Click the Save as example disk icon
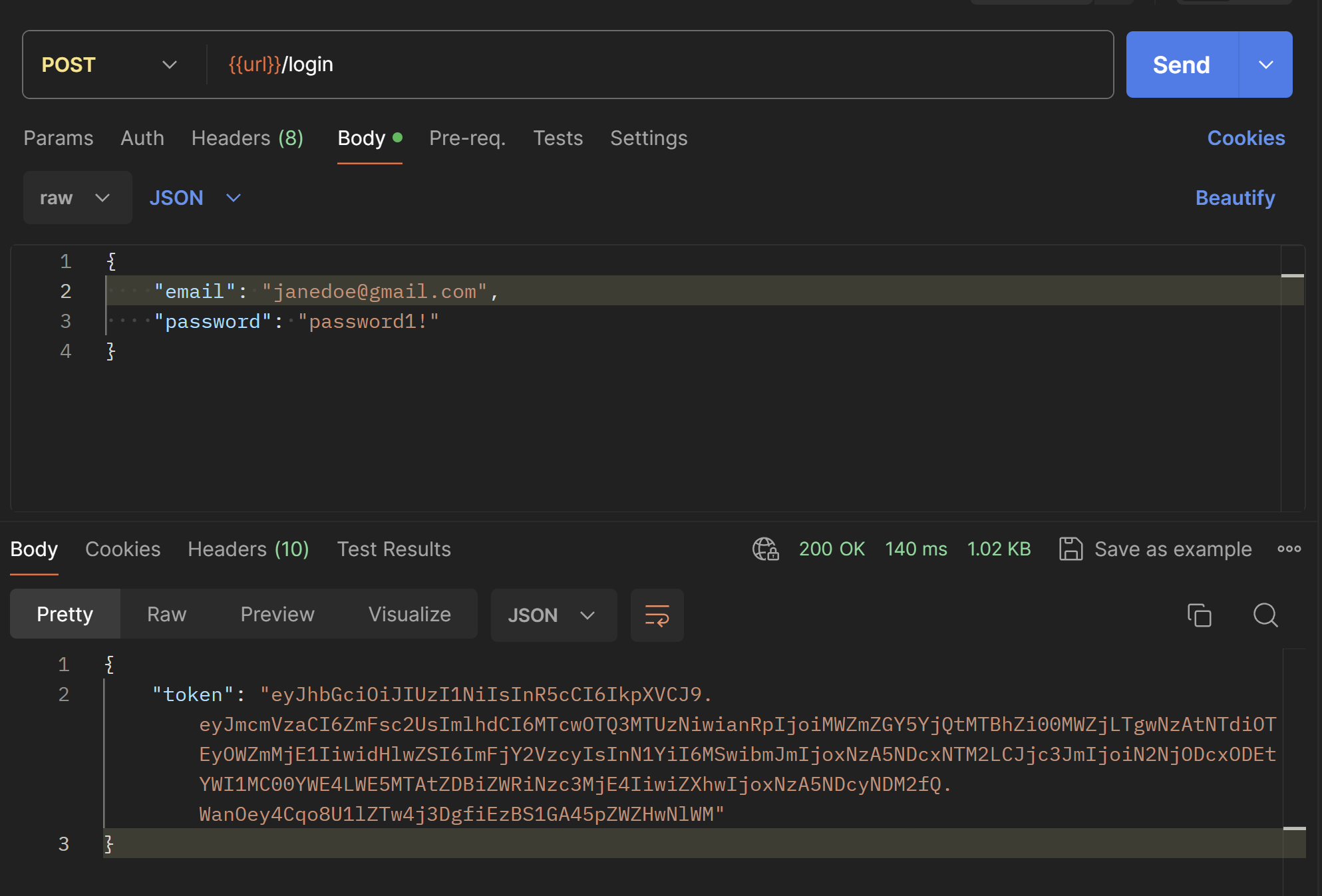Viewport: 1322px width, 896px height. tap(1071, 549)
